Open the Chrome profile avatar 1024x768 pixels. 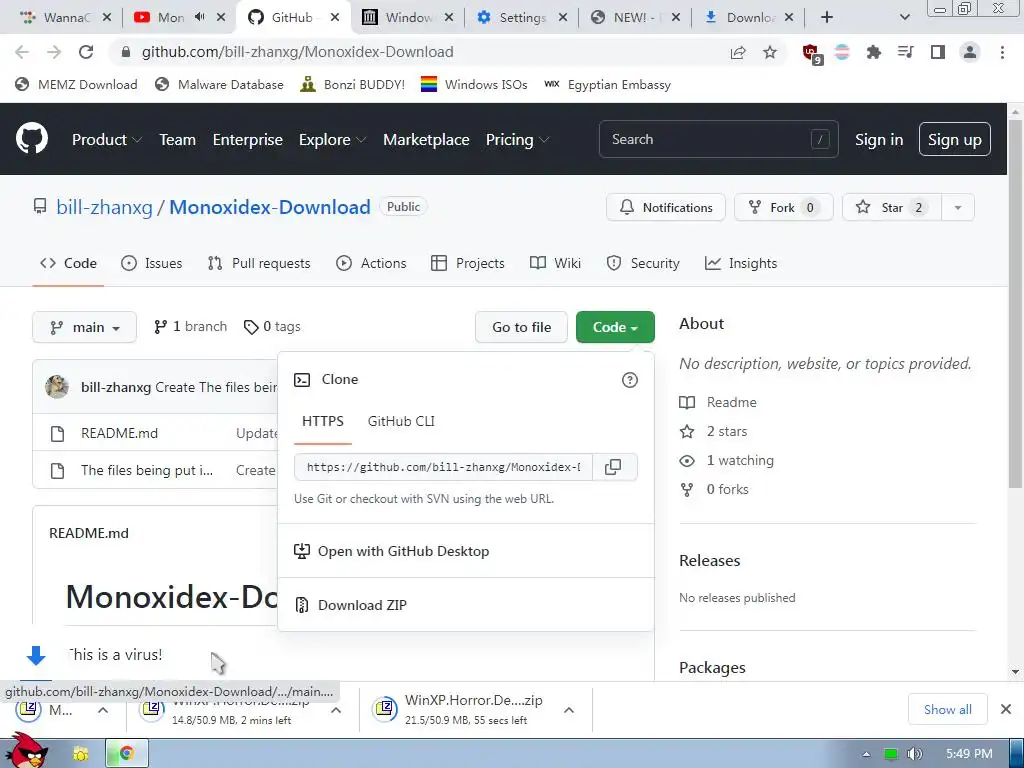pyautogui.click(x=970, y=52)
